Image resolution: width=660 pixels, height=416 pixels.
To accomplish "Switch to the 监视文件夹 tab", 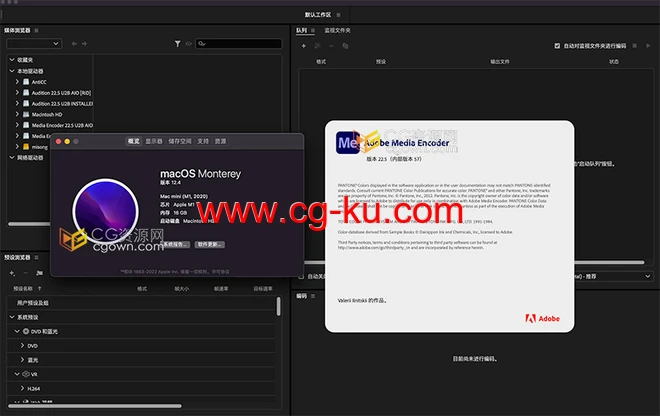I will (x=337, y=30).
